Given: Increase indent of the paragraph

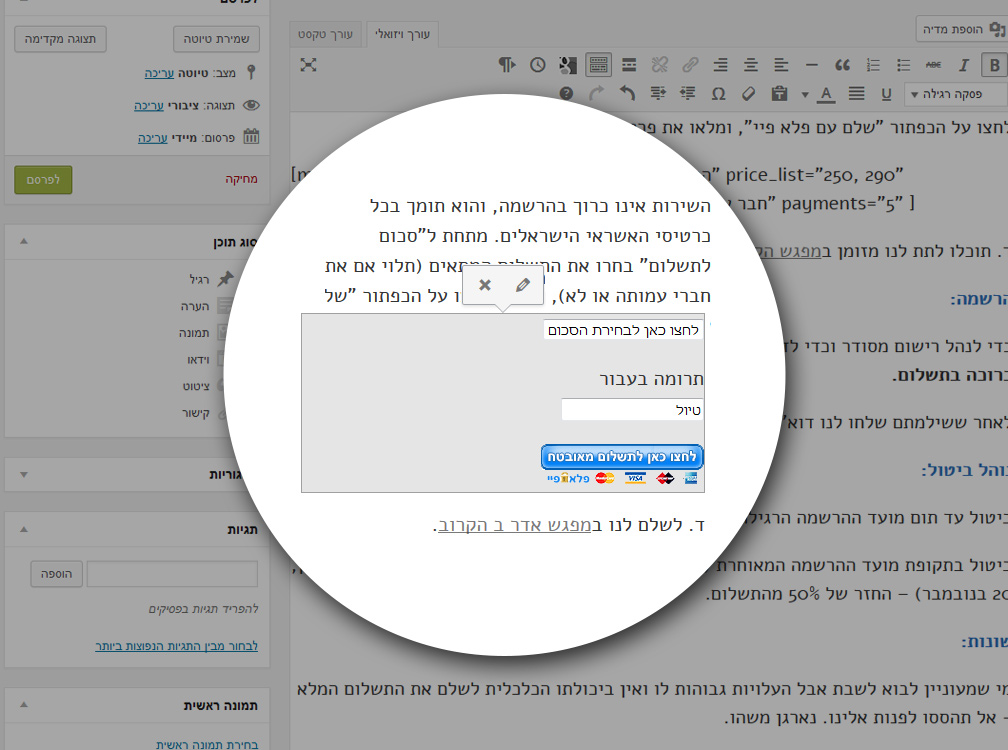Looking at the screenshot, I should point(658,94).
